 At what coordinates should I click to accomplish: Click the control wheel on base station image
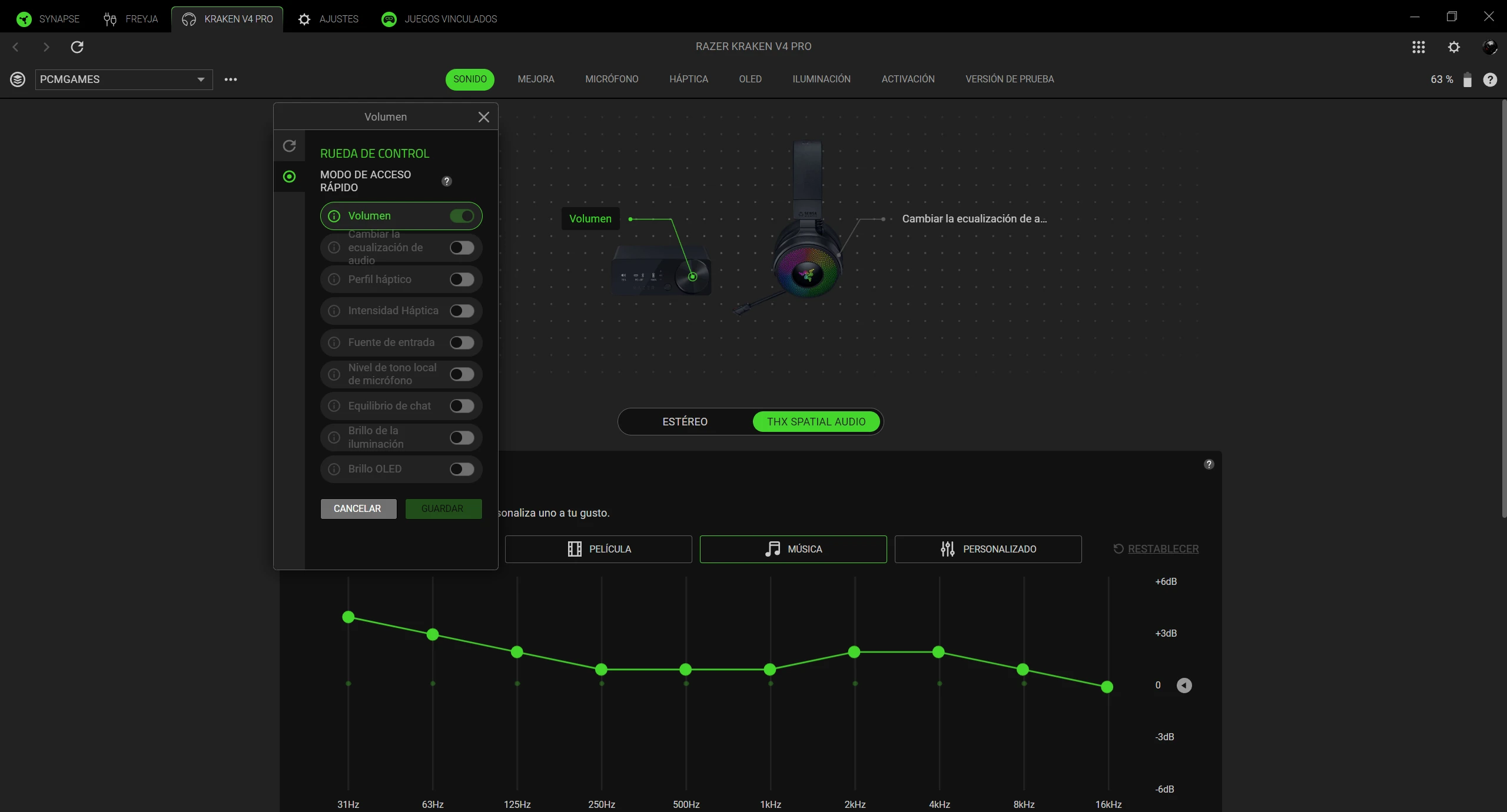[693, 277]
